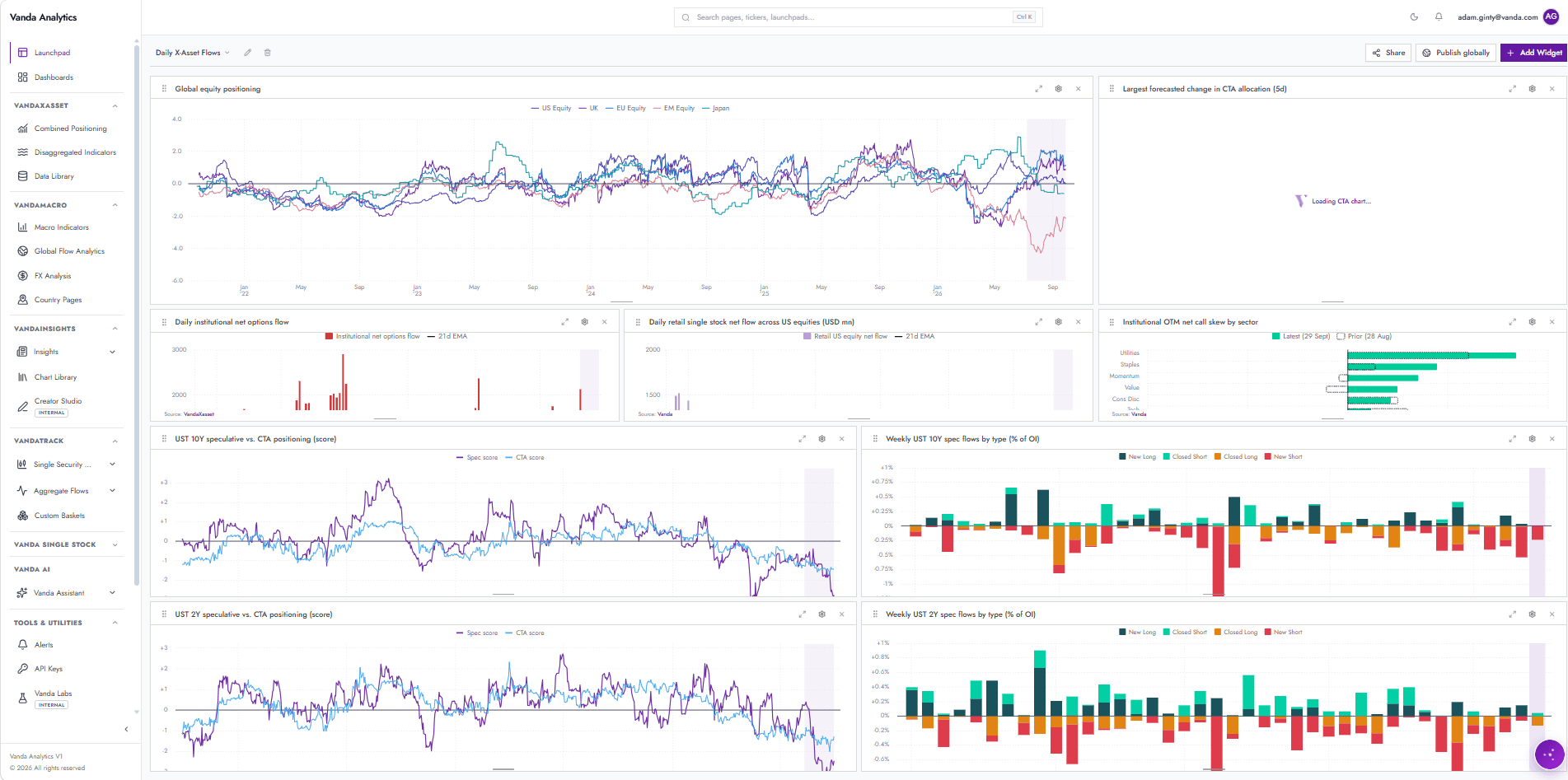Open notifications bell icon

(1439, 16)
